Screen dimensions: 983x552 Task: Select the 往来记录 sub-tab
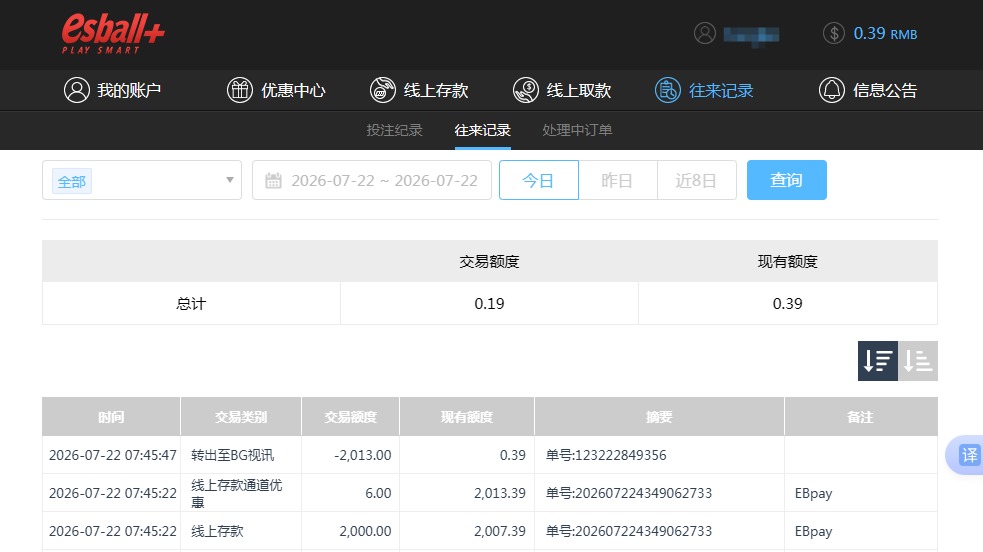pos(483,130)
